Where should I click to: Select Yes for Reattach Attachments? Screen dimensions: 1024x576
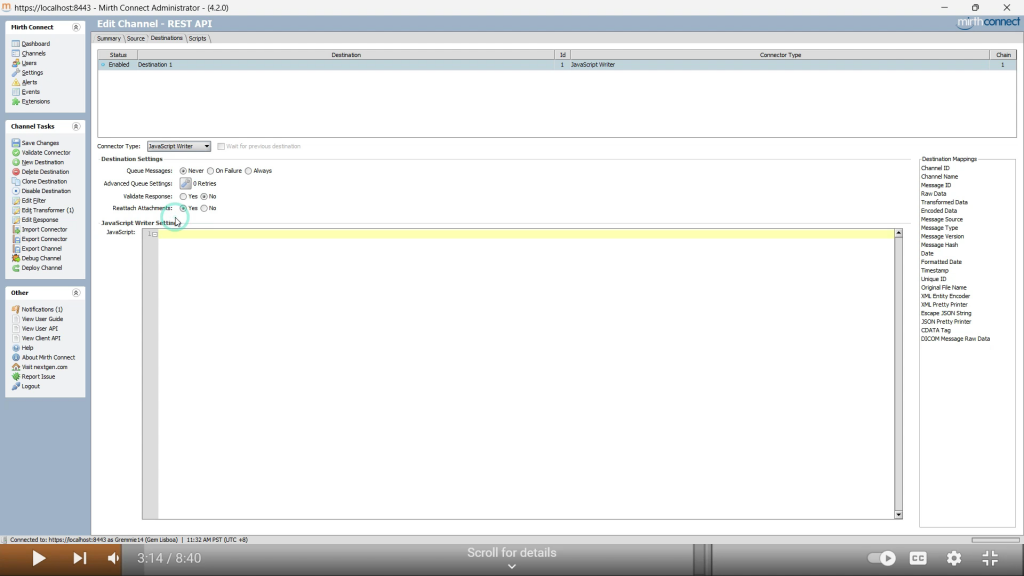[184, 208]
